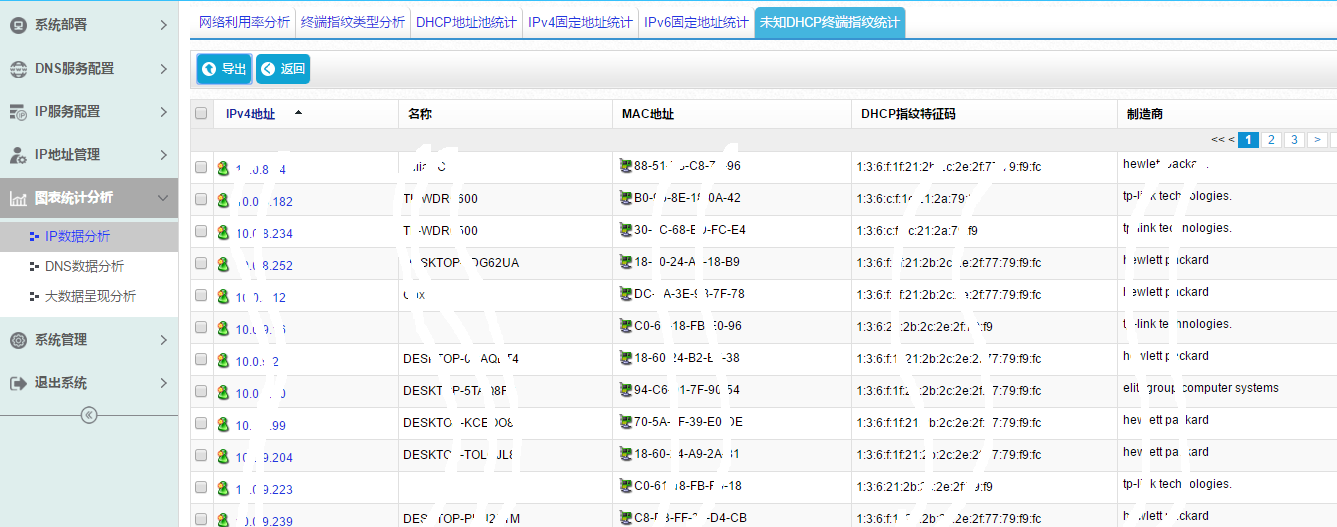The height and width of the screenshot is (527, 1337).
Task: Click network card icon beside MAC 88-51 row
Action: pyautogui.click(x=626, y=166)
